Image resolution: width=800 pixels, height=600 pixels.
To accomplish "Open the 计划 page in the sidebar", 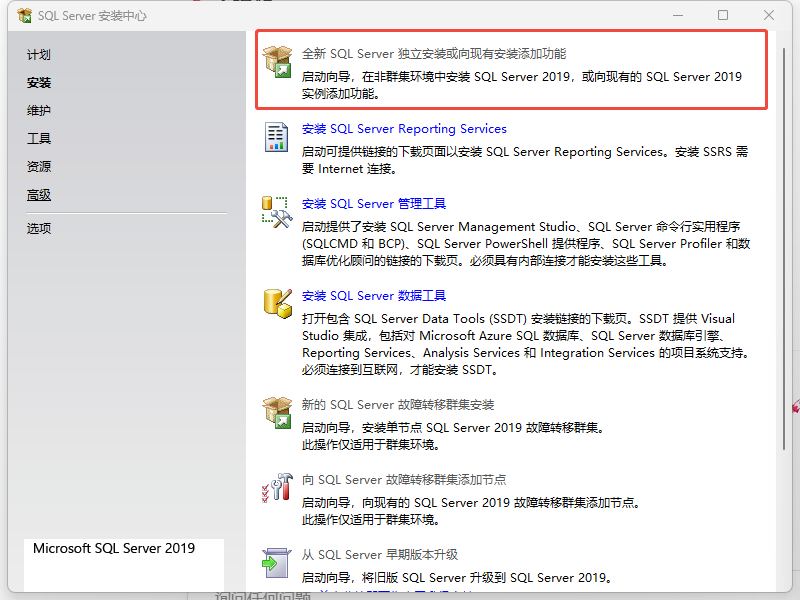I will click(x=39, y=55).
